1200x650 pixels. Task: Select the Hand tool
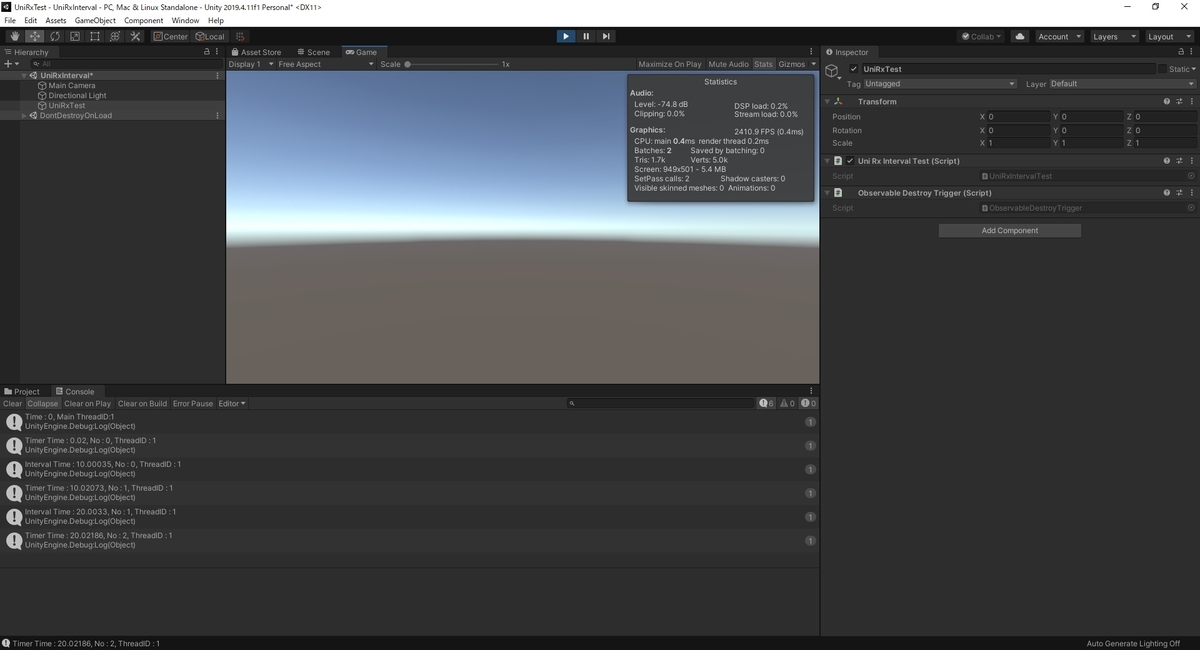[x=15, y=36]
